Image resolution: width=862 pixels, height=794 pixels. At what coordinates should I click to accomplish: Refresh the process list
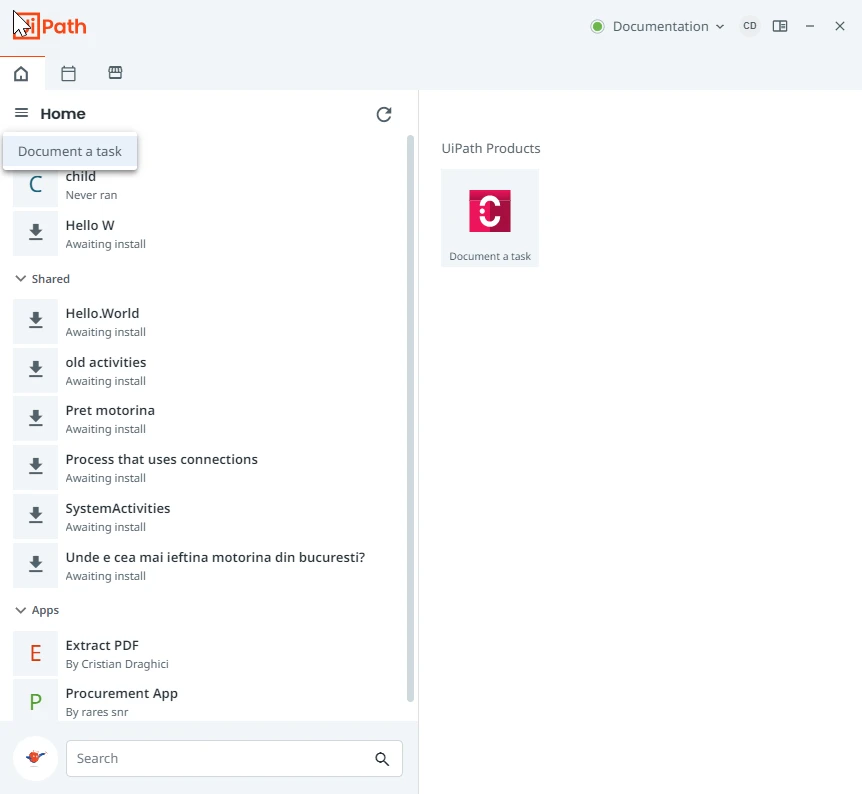point(384,114)
